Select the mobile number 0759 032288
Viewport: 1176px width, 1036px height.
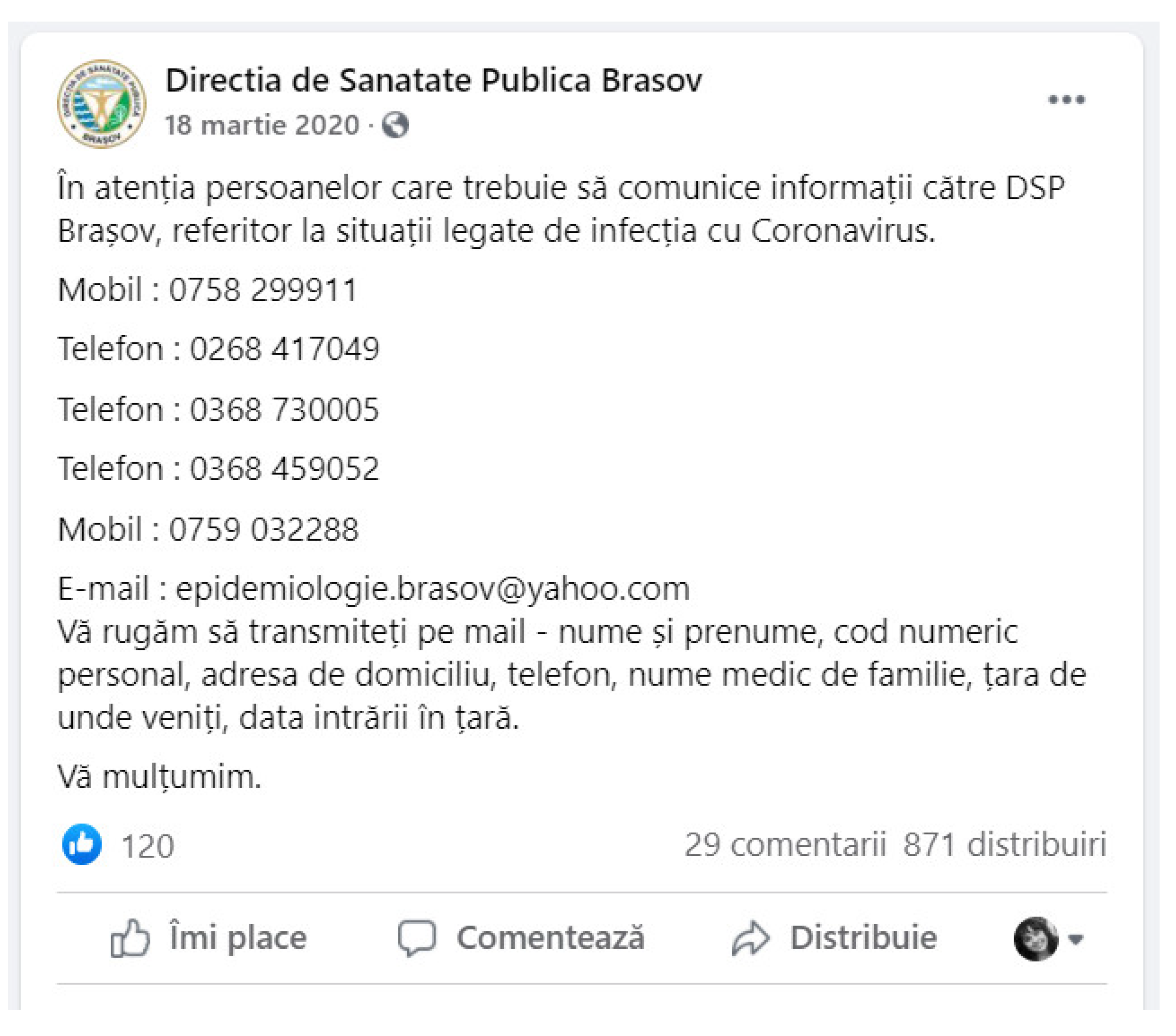pos(263,529)
